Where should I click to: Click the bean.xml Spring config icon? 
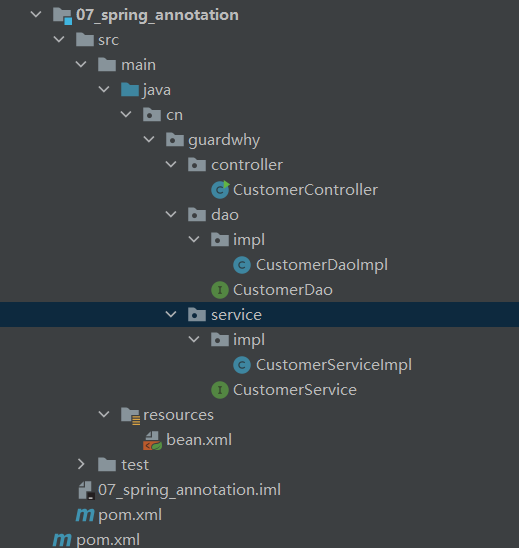point(152,440)
